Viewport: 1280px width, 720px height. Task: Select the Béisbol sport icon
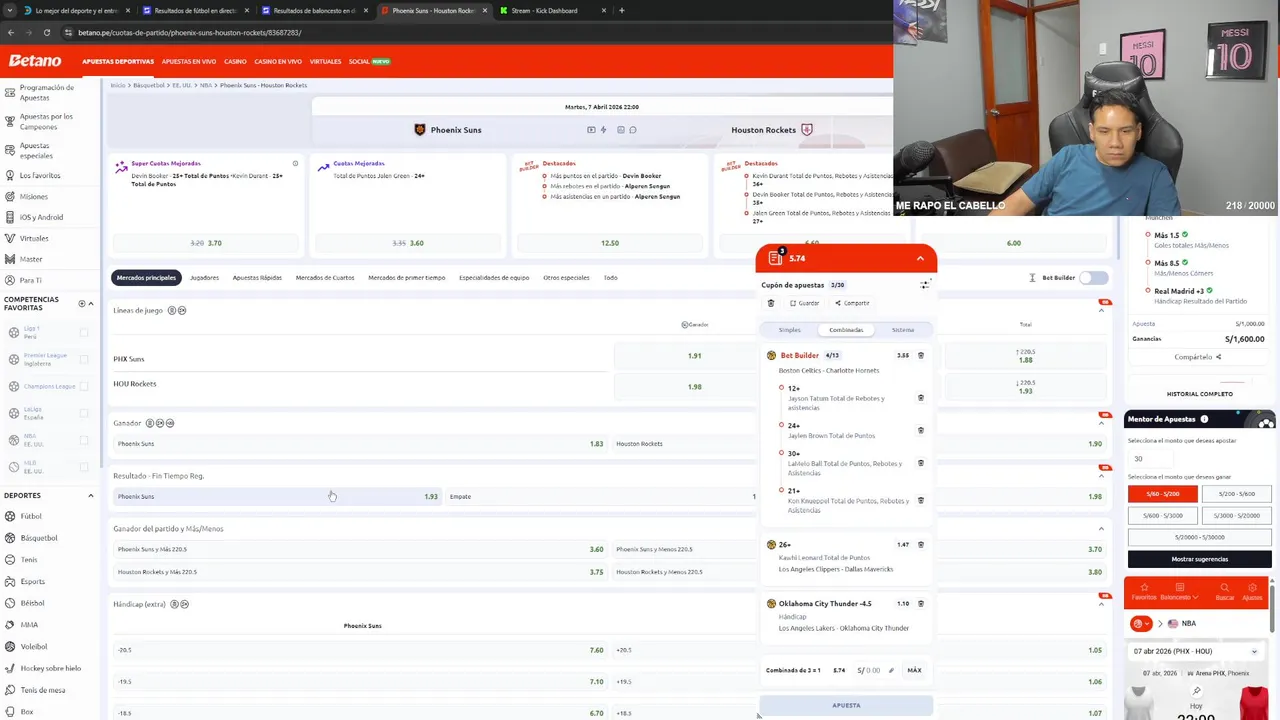pyautogui.click(x=10, y=603)
